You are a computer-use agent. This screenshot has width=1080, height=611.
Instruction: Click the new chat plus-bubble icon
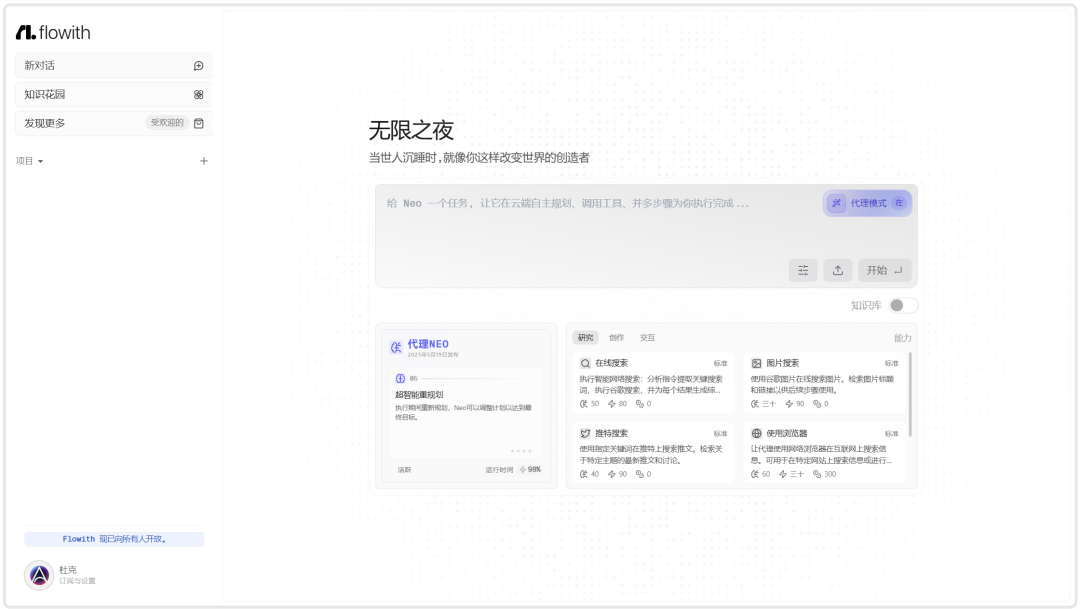click(x=198, y=66)
